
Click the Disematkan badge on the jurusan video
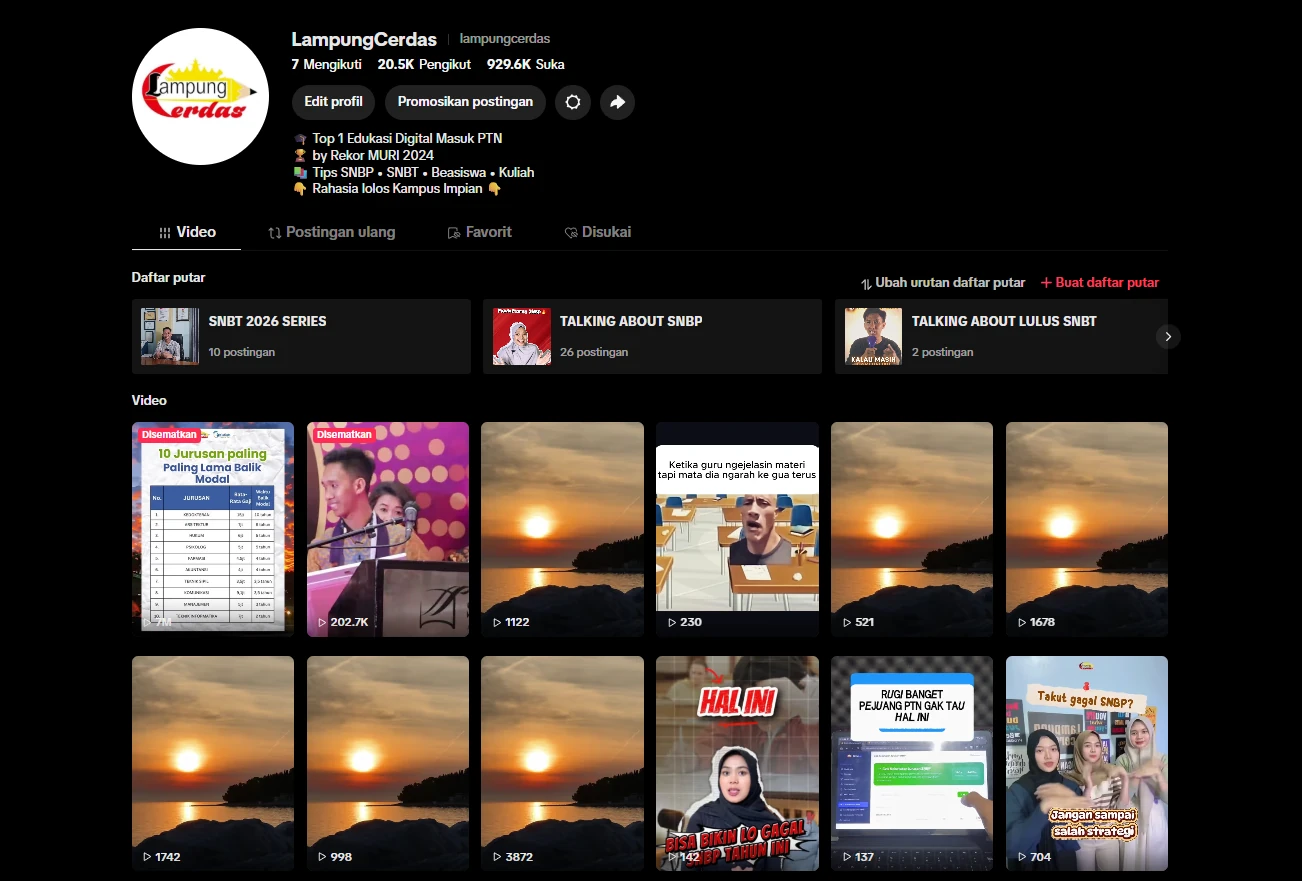pos(168,435)
